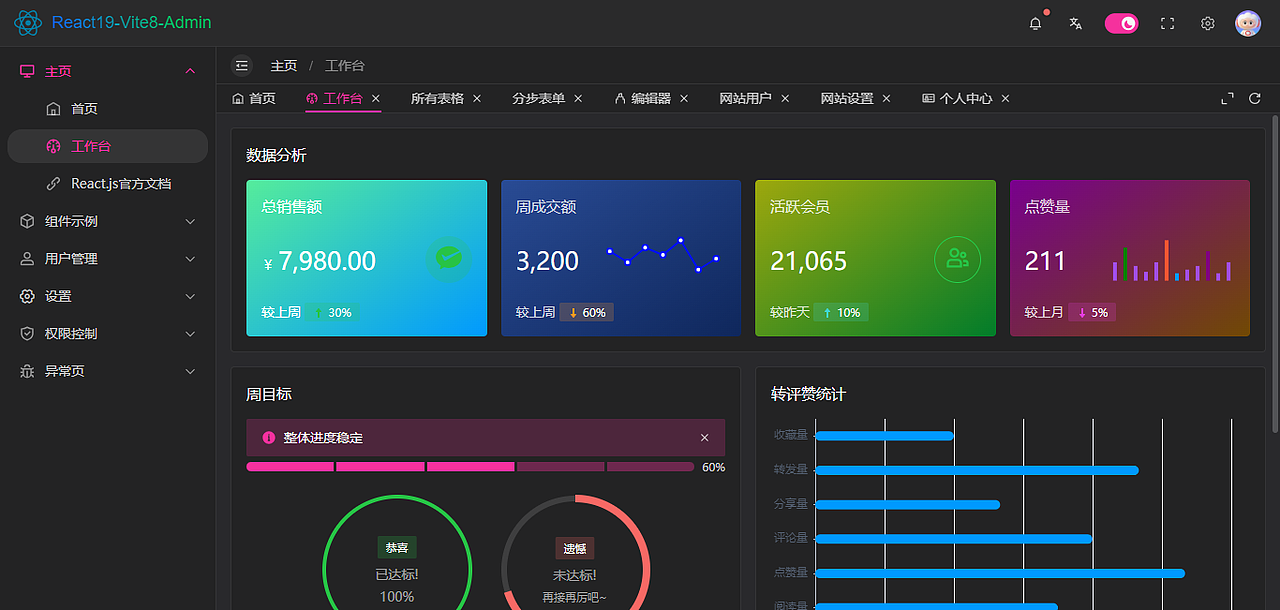Open the language translation menu

point(1075,23)
